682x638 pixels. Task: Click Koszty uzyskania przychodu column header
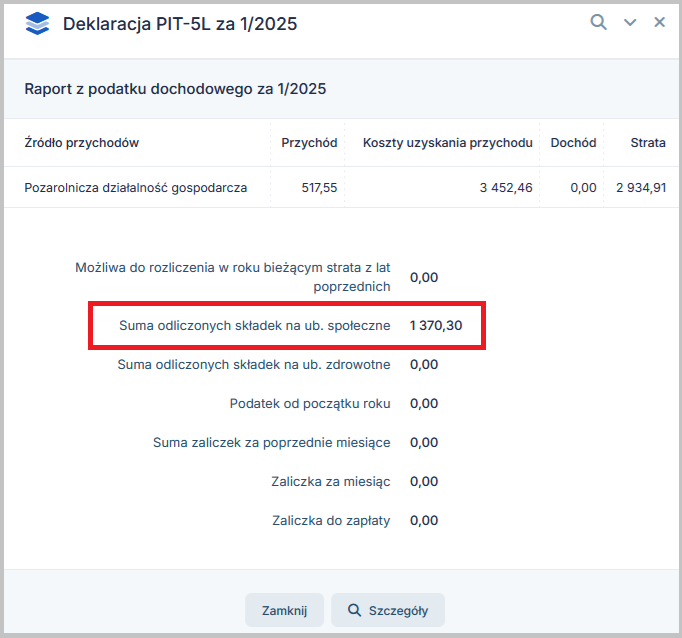[447, 143]
